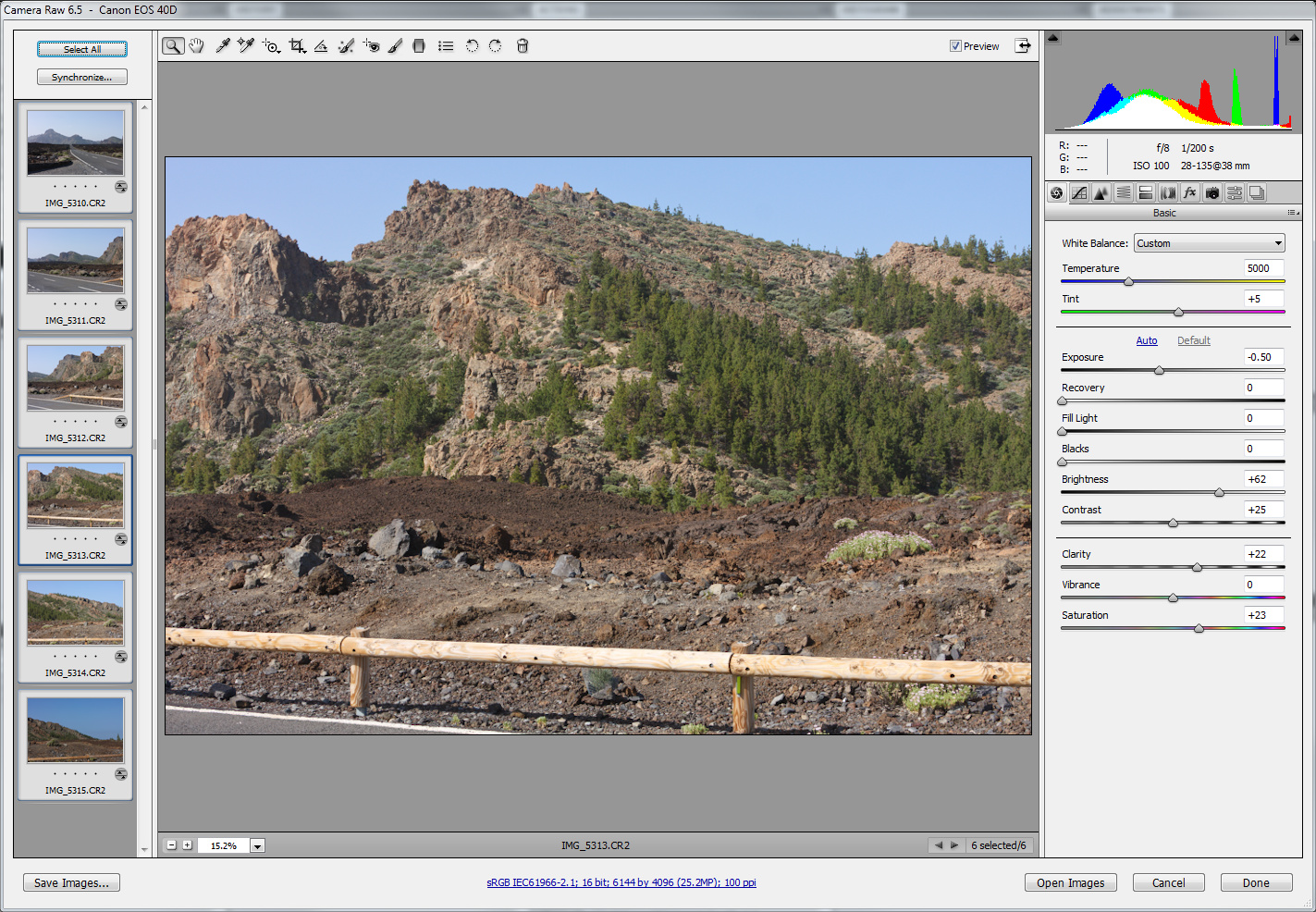Click the Select All button

(82, 49)
